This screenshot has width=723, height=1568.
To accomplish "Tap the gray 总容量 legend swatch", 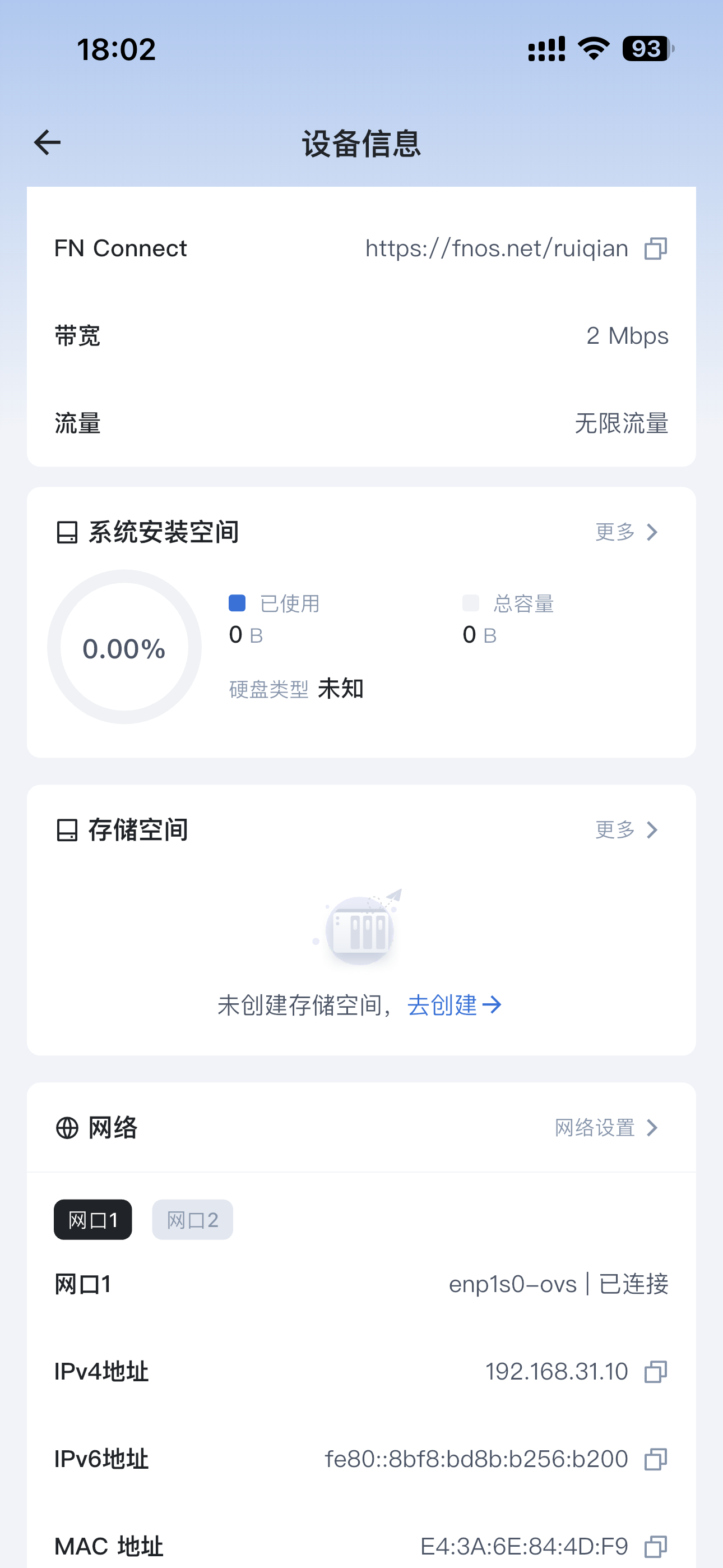I will click(x=470, y=603).
